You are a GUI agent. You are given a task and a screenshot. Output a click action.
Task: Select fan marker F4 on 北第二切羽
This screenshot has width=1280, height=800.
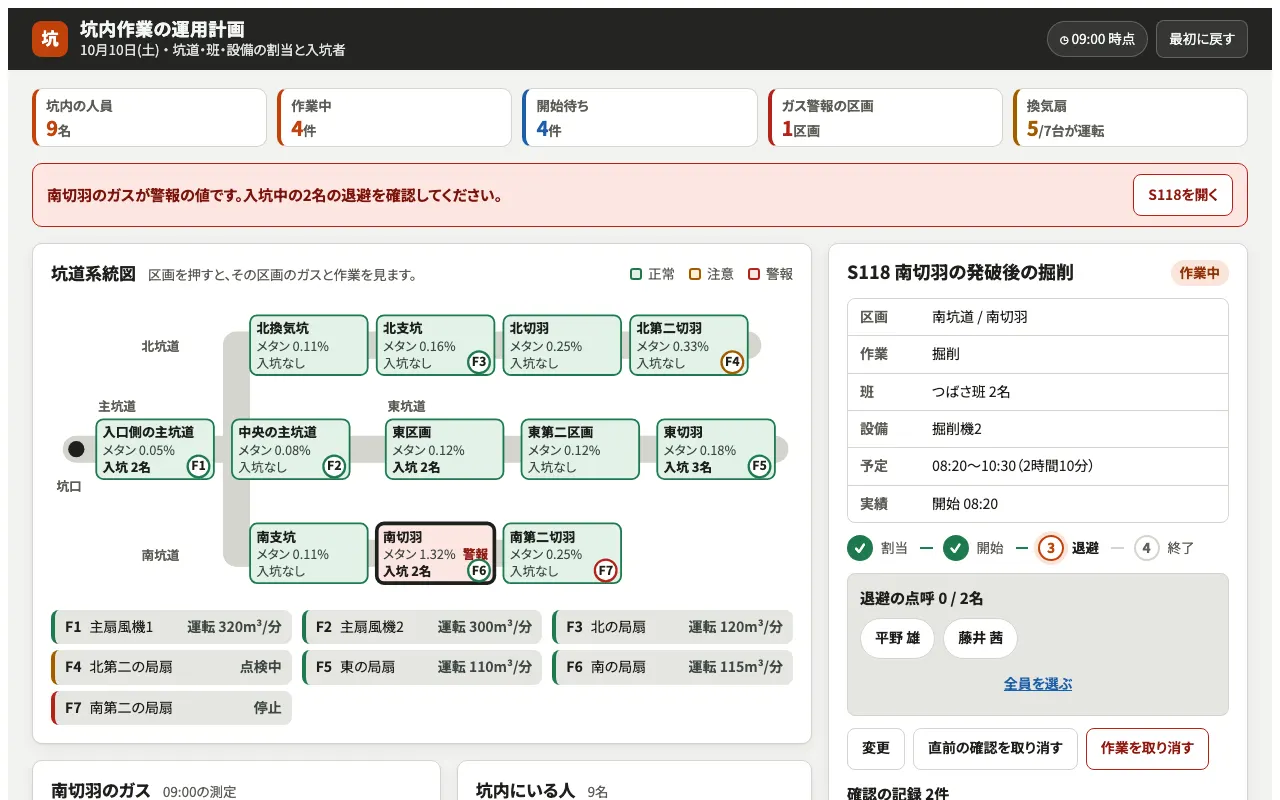[732, 362]
